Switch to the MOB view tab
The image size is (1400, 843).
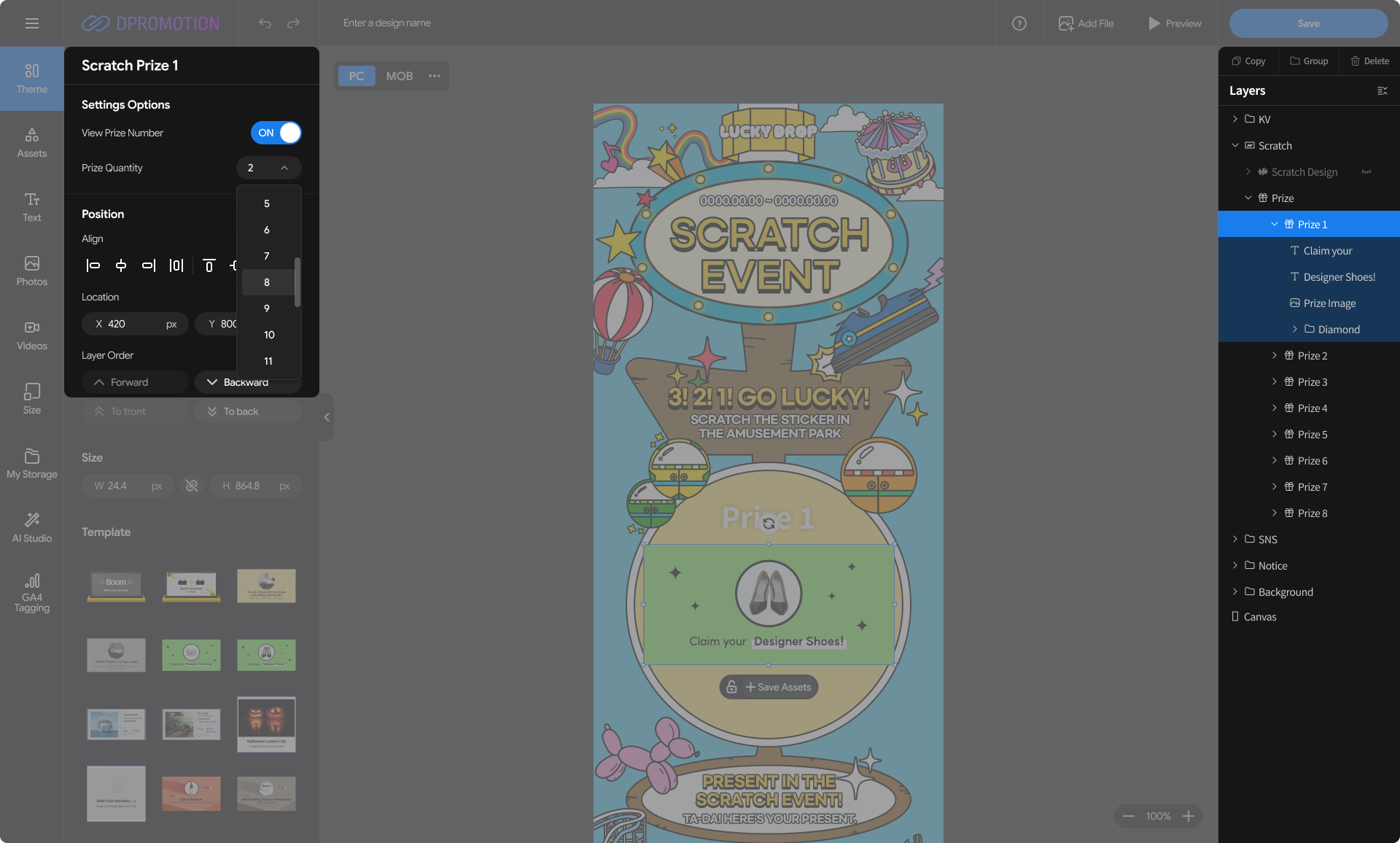pos(399,76)
